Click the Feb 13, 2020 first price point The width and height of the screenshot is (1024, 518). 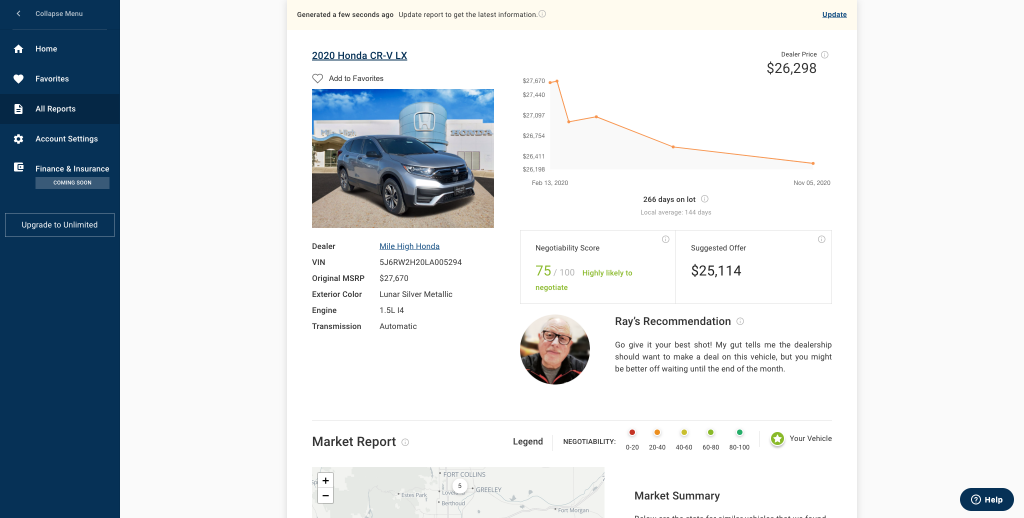click(551, 82)
